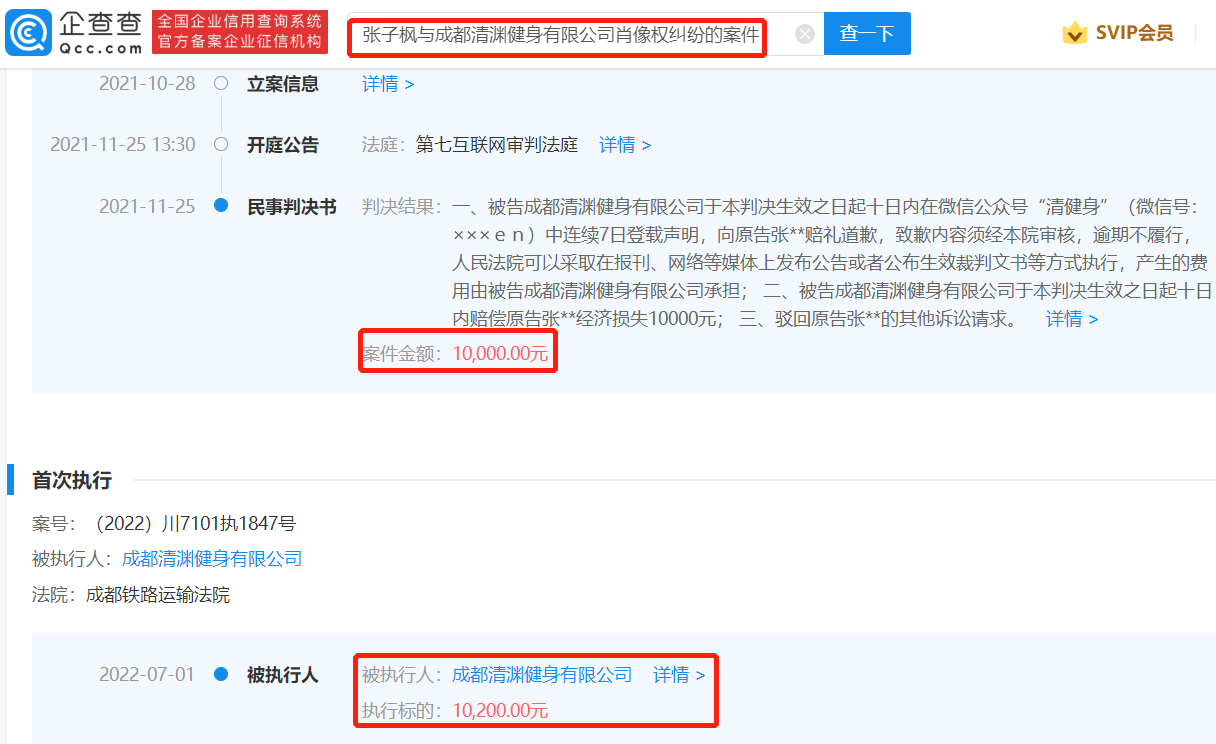Open 详情 after the 民事判决书 result
The image size is (1216, 744).
[1072, 319]
